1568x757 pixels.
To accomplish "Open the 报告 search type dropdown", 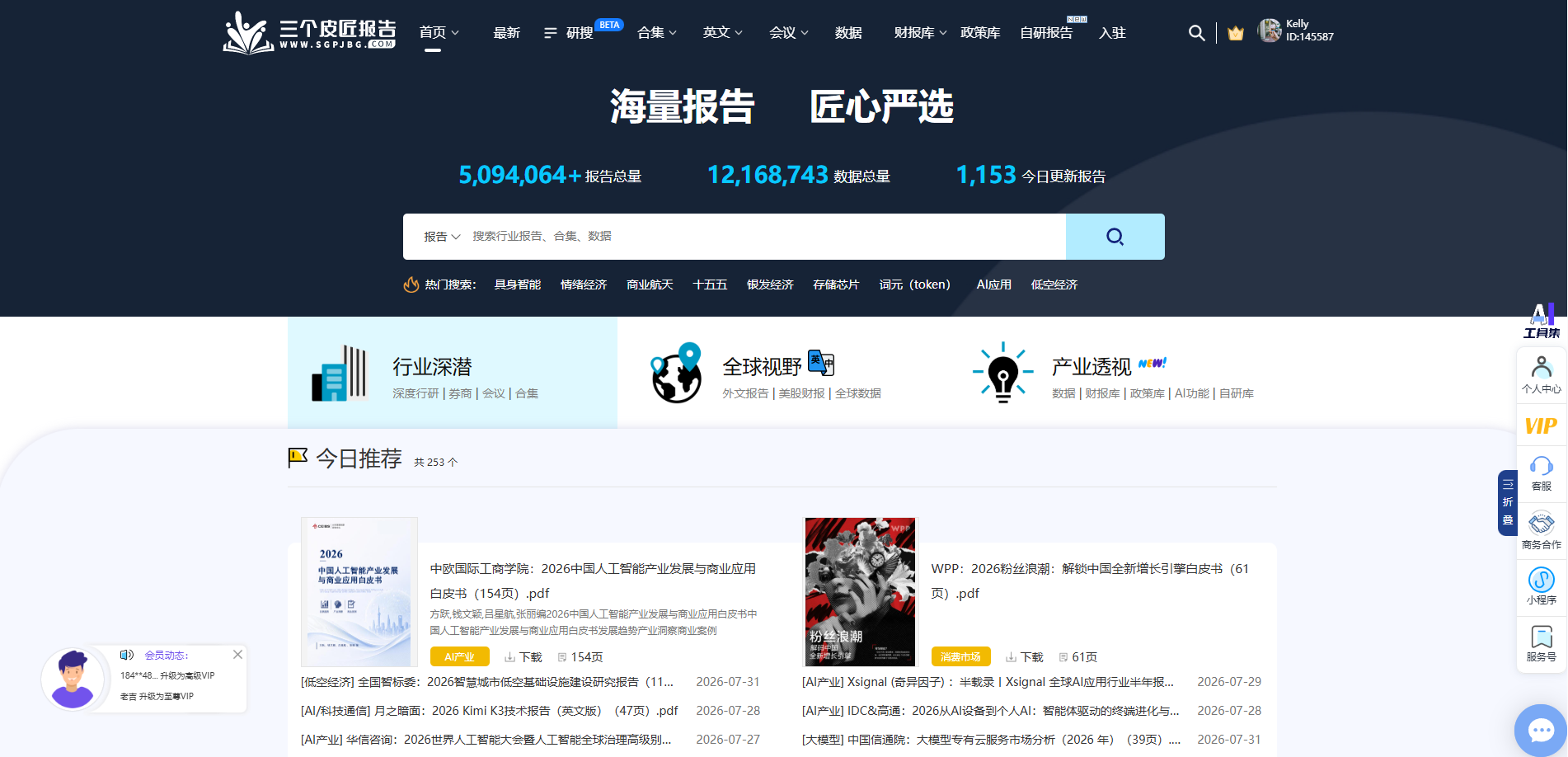I will point(442,237).
